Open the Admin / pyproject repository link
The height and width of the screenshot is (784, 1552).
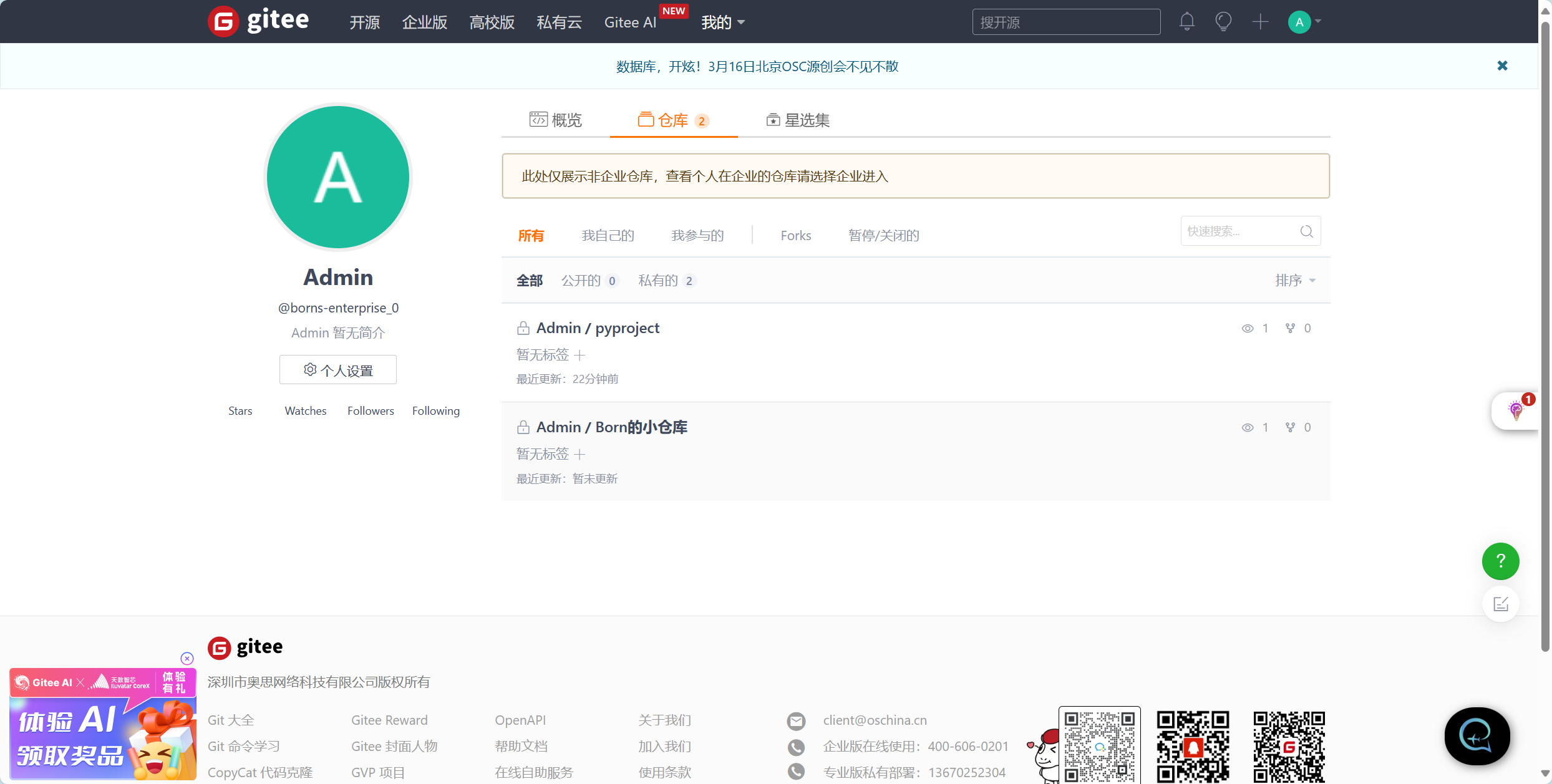click(x=597, y=328)
